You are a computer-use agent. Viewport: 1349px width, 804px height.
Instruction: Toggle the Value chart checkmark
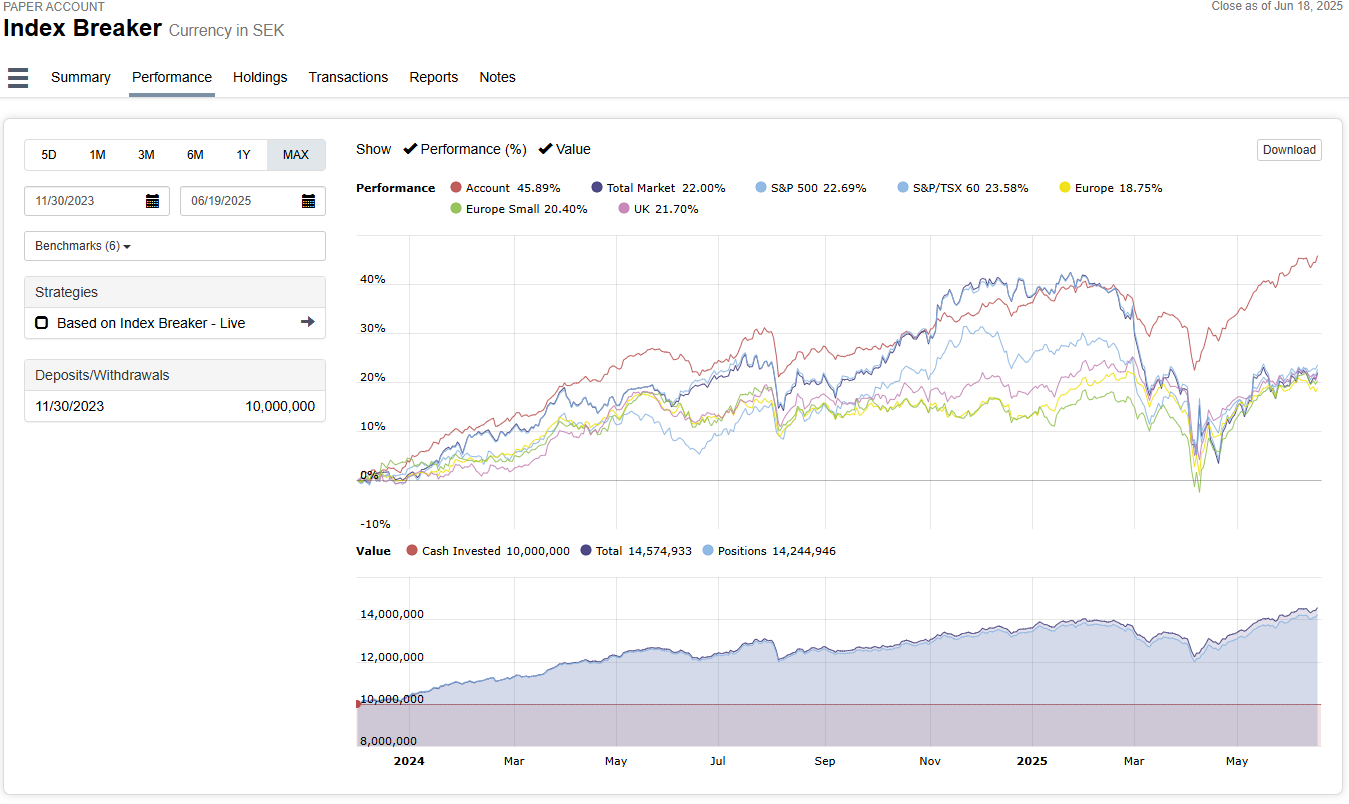tap(545, 149)
